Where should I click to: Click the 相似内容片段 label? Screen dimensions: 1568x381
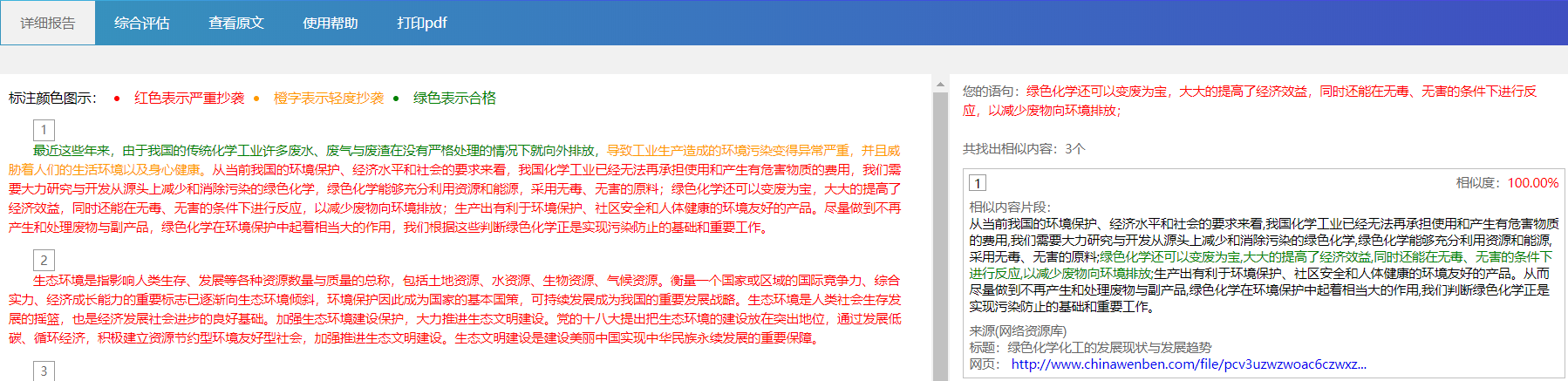click(1010, 208)
